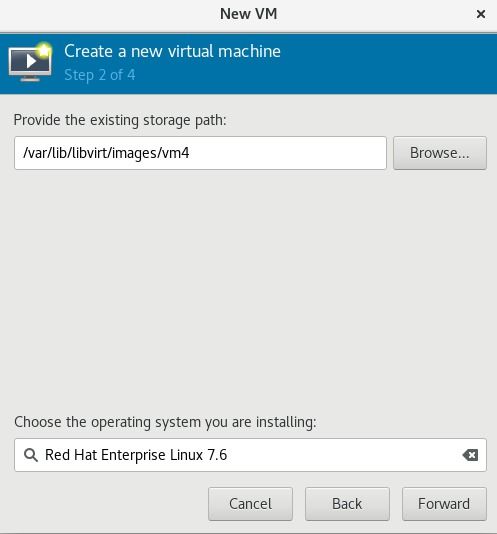Click the virtual machine monitor icon

click(30, 63)
